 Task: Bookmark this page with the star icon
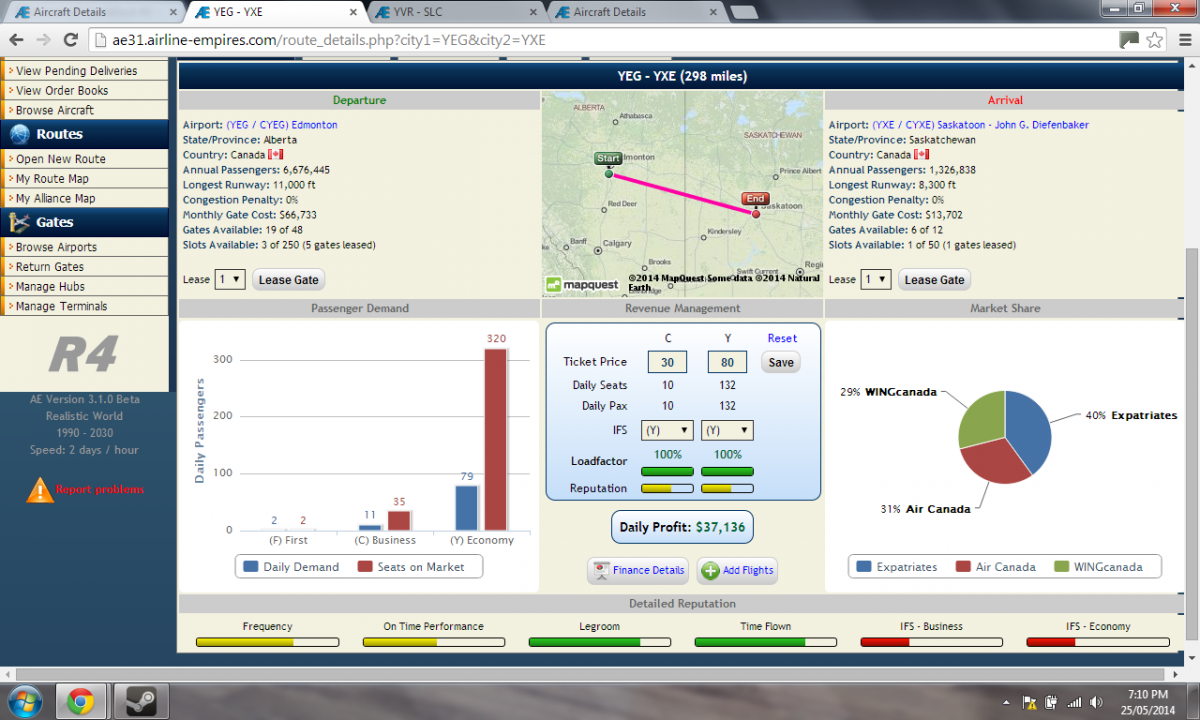(x=1155, y=40)
